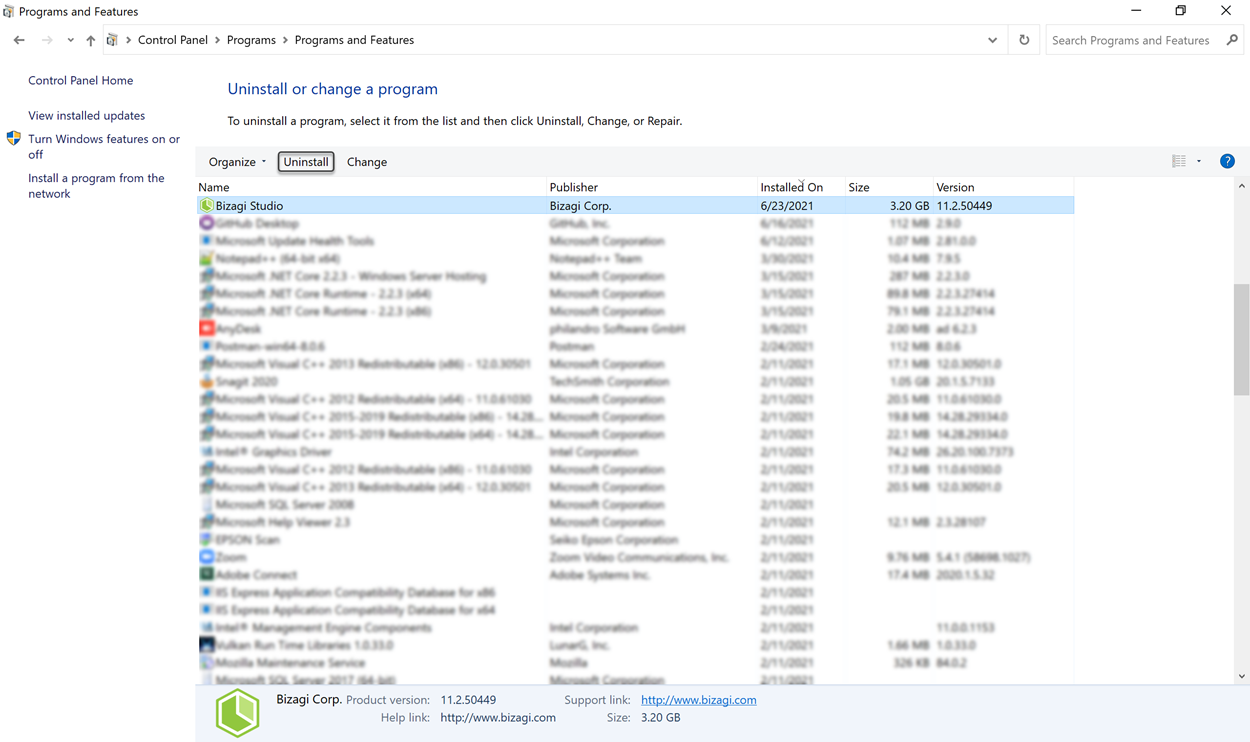Minimize the Programs and Features window
The height and width of the screenshot is (742, 1250).
[1136, 11]
